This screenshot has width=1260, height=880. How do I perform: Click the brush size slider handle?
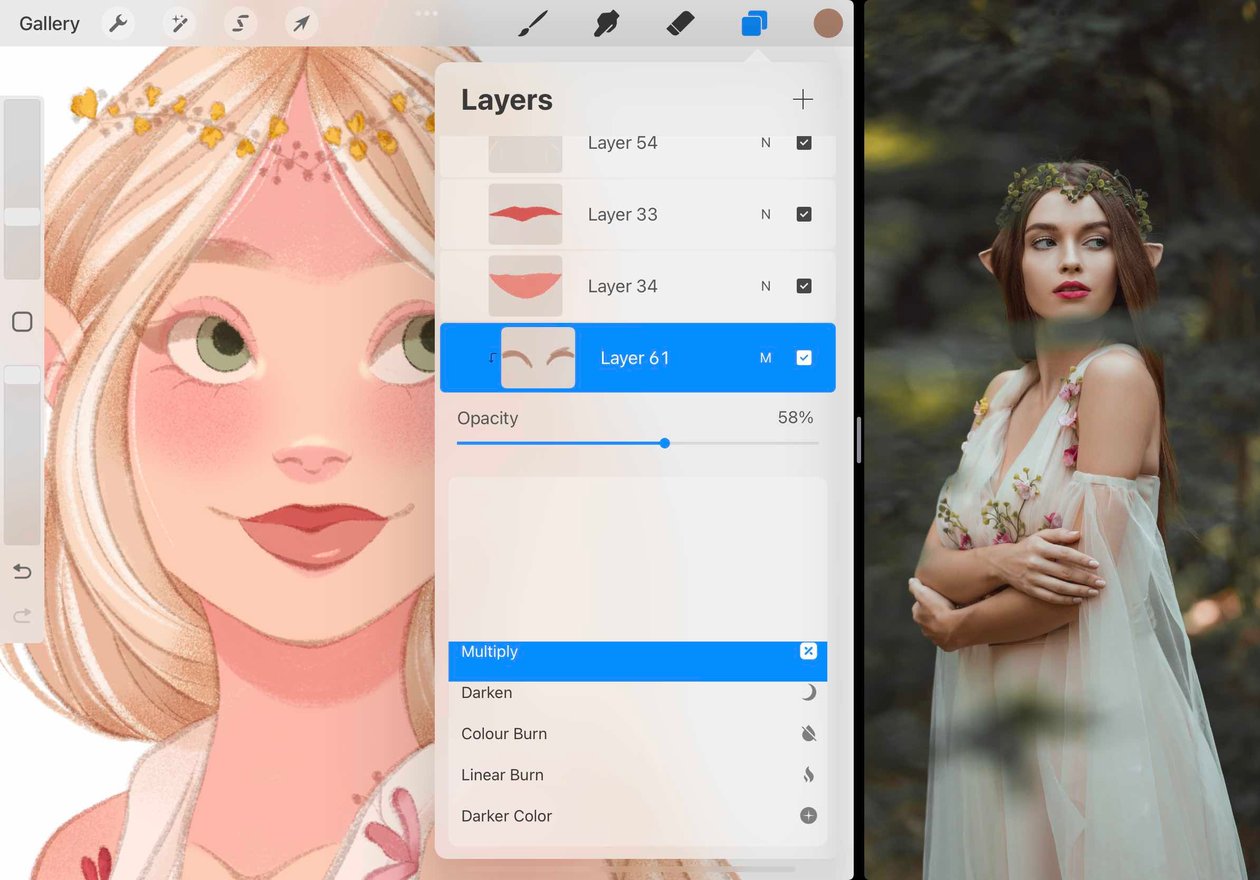pos(22,217)
